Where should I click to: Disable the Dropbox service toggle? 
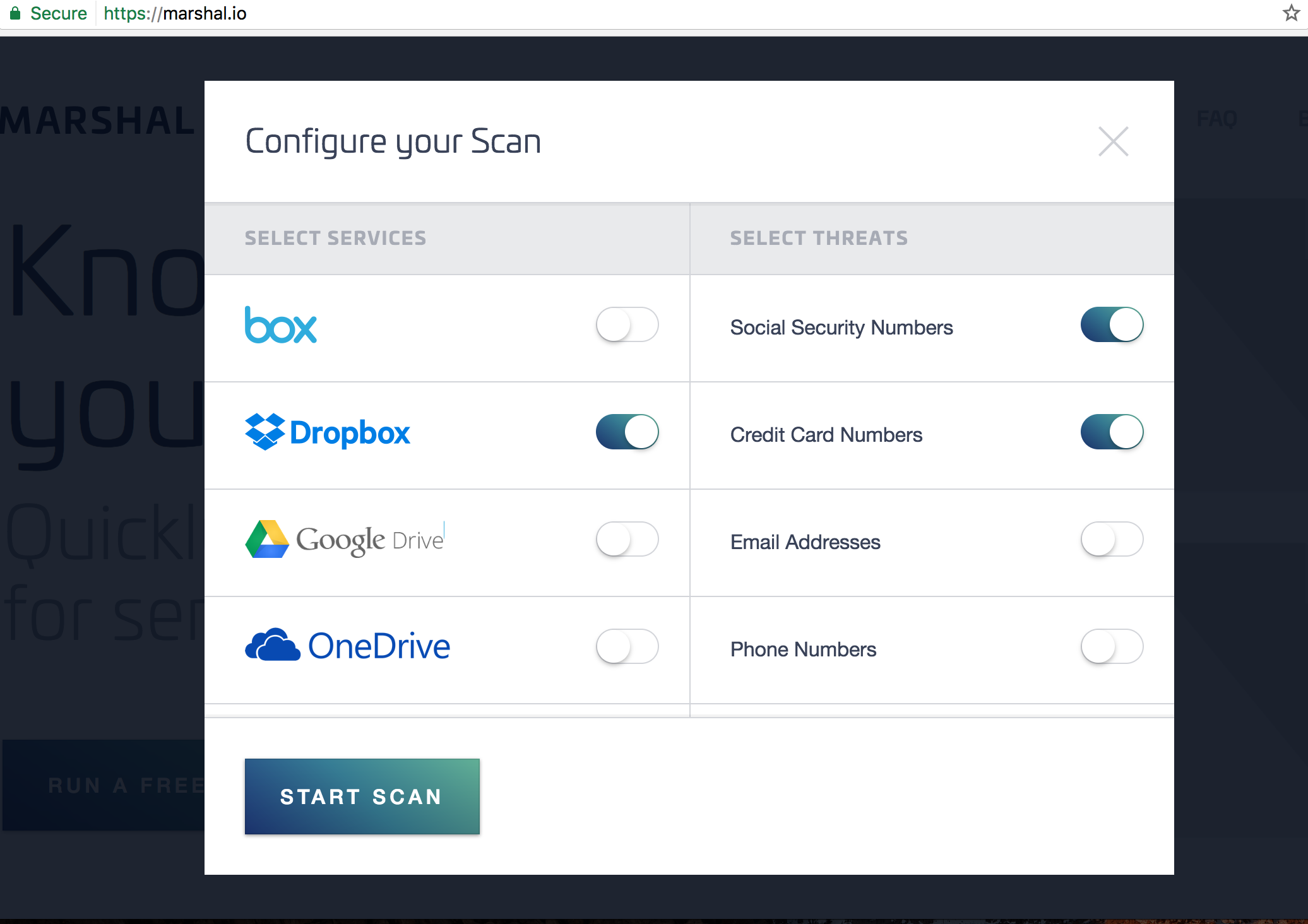(x=627, y=432)
